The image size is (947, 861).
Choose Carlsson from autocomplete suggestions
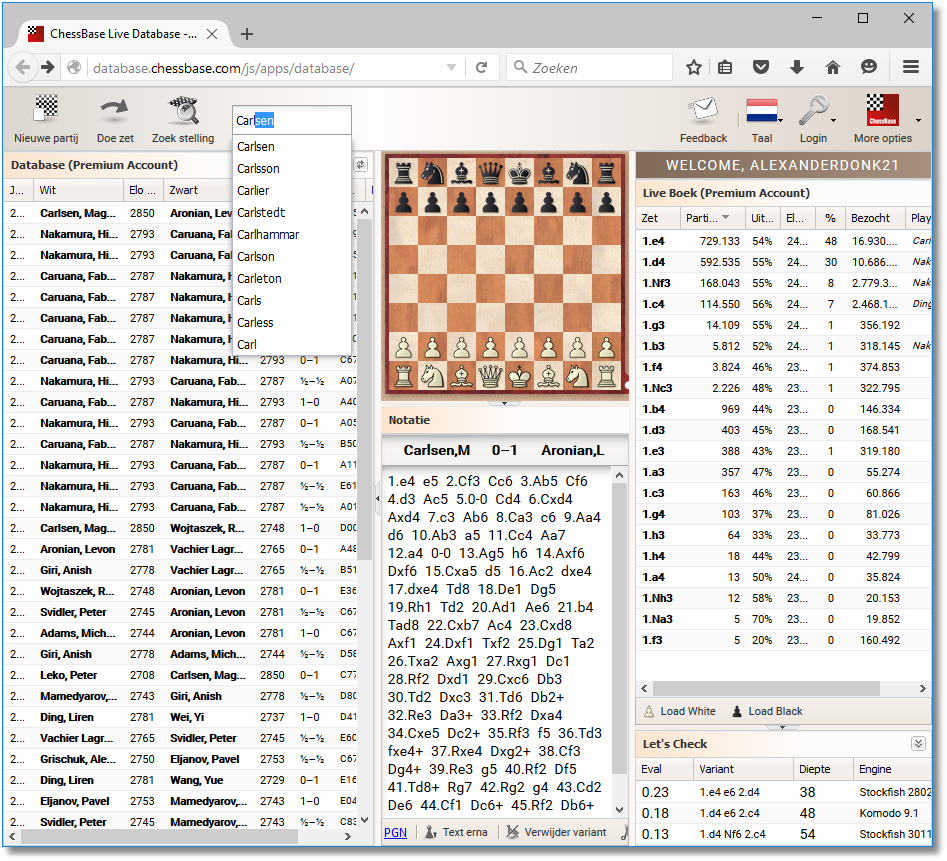(258, 169)
